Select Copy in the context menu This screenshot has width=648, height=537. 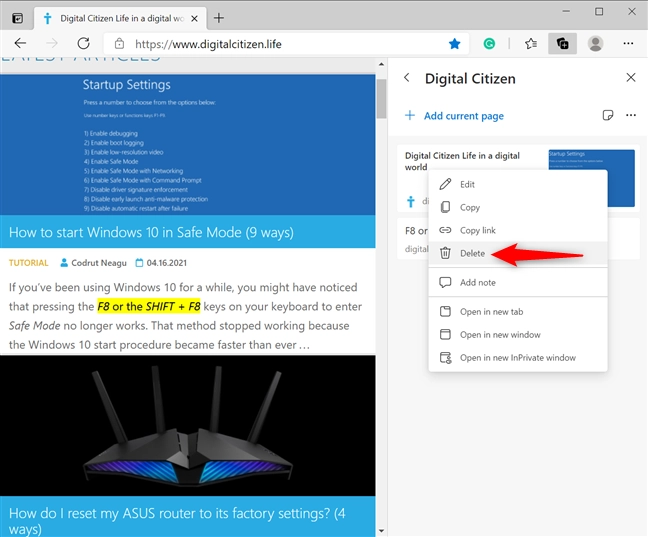(518, 207)
